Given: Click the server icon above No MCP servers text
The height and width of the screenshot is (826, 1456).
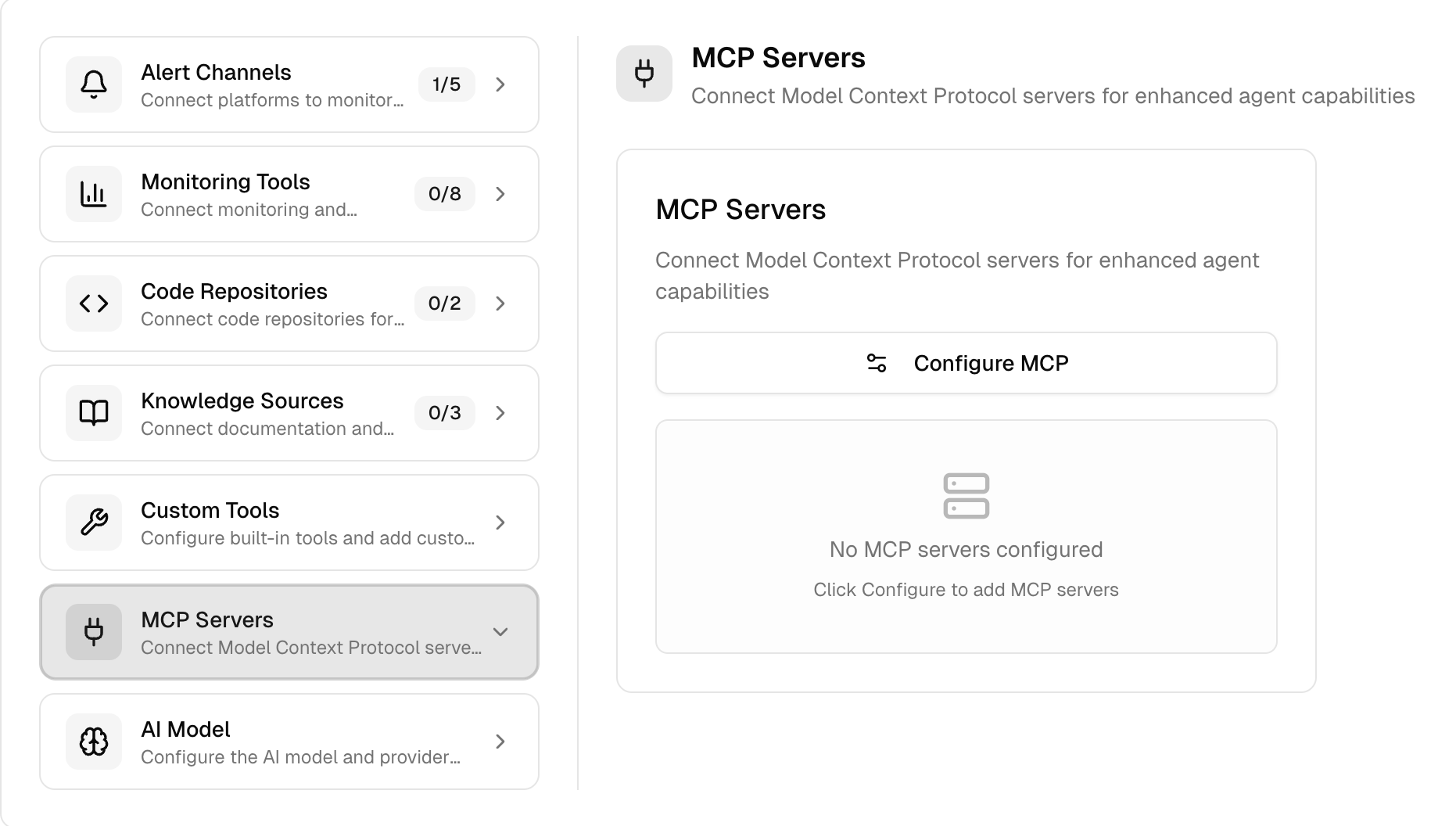Looking at the screenshot, I should (965, 495).
